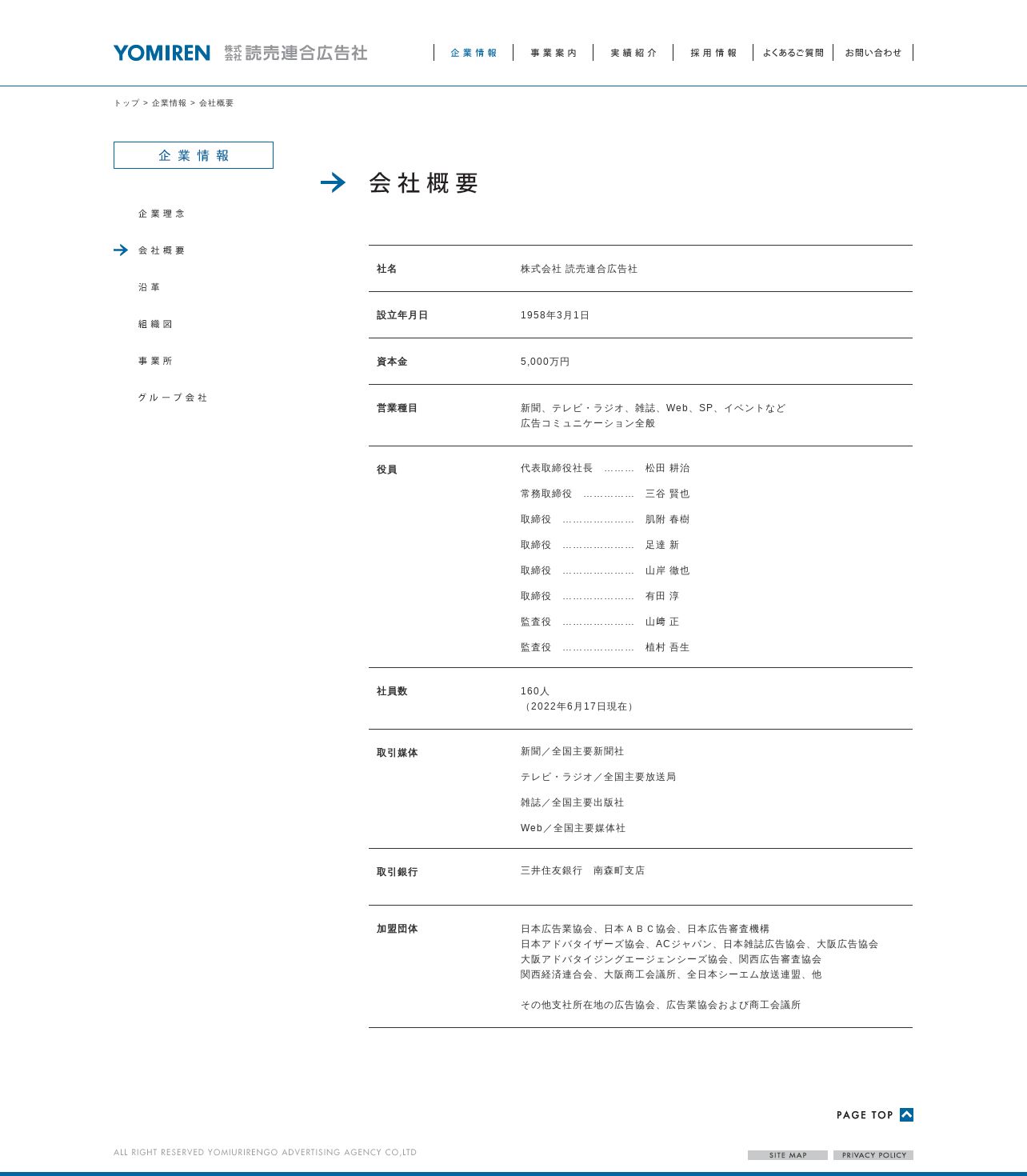1027x1176 pixels.
Task: Select 沿革 in the sidebar
Action: click(149, 287)
